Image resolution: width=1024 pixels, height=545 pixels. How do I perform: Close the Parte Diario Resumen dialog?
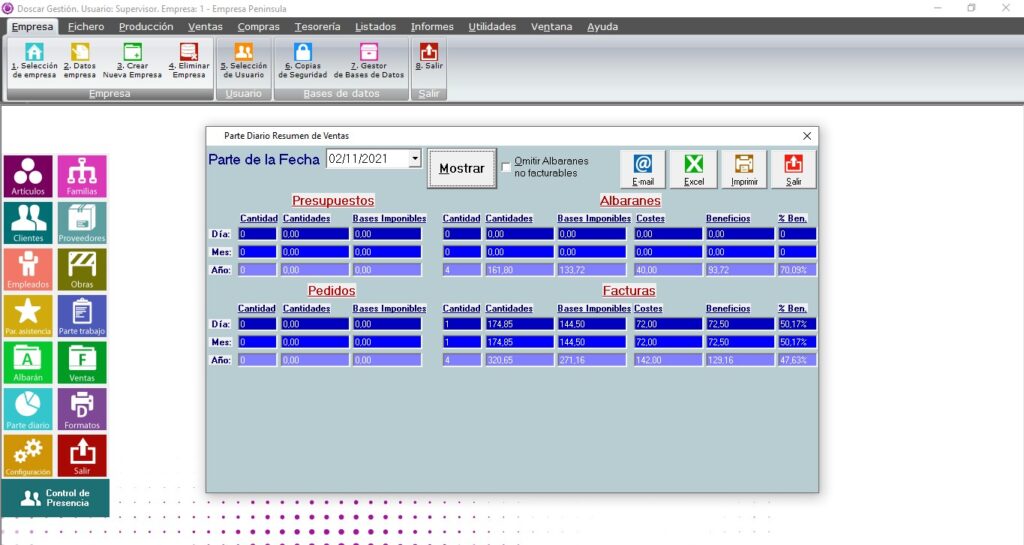(x=807, y=136)
